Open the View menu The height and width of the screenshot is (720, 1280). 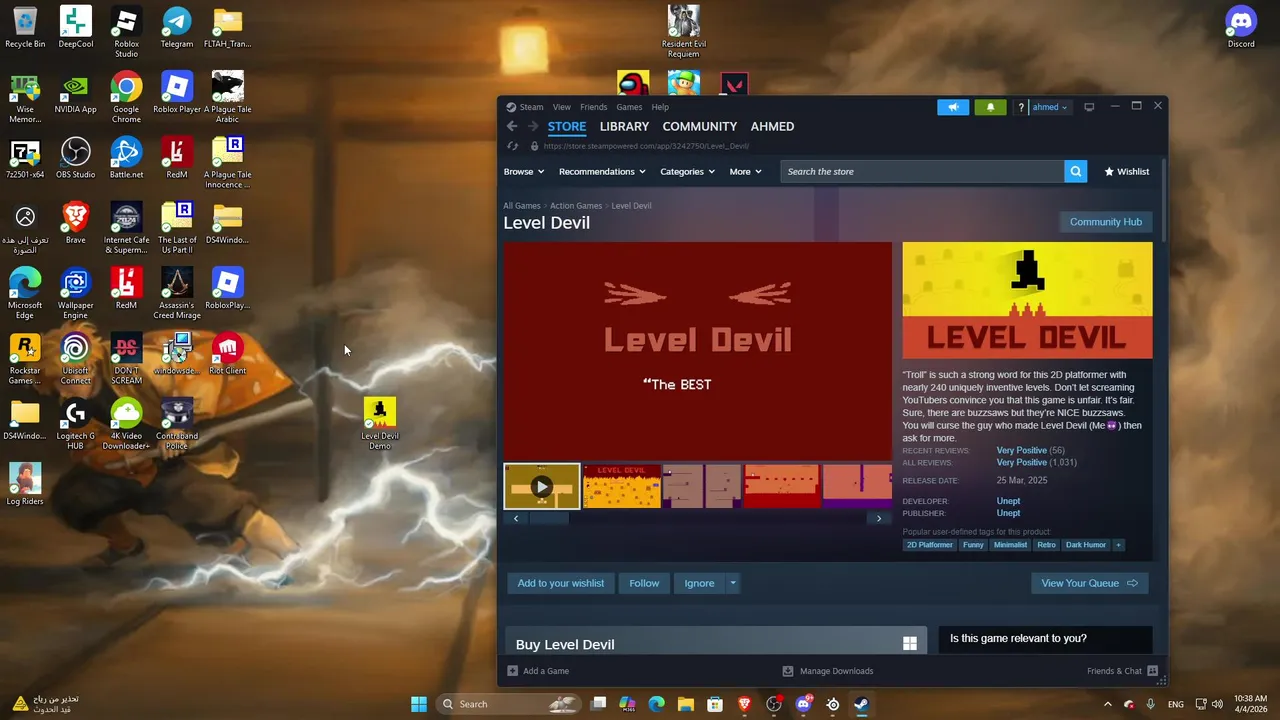562,107
